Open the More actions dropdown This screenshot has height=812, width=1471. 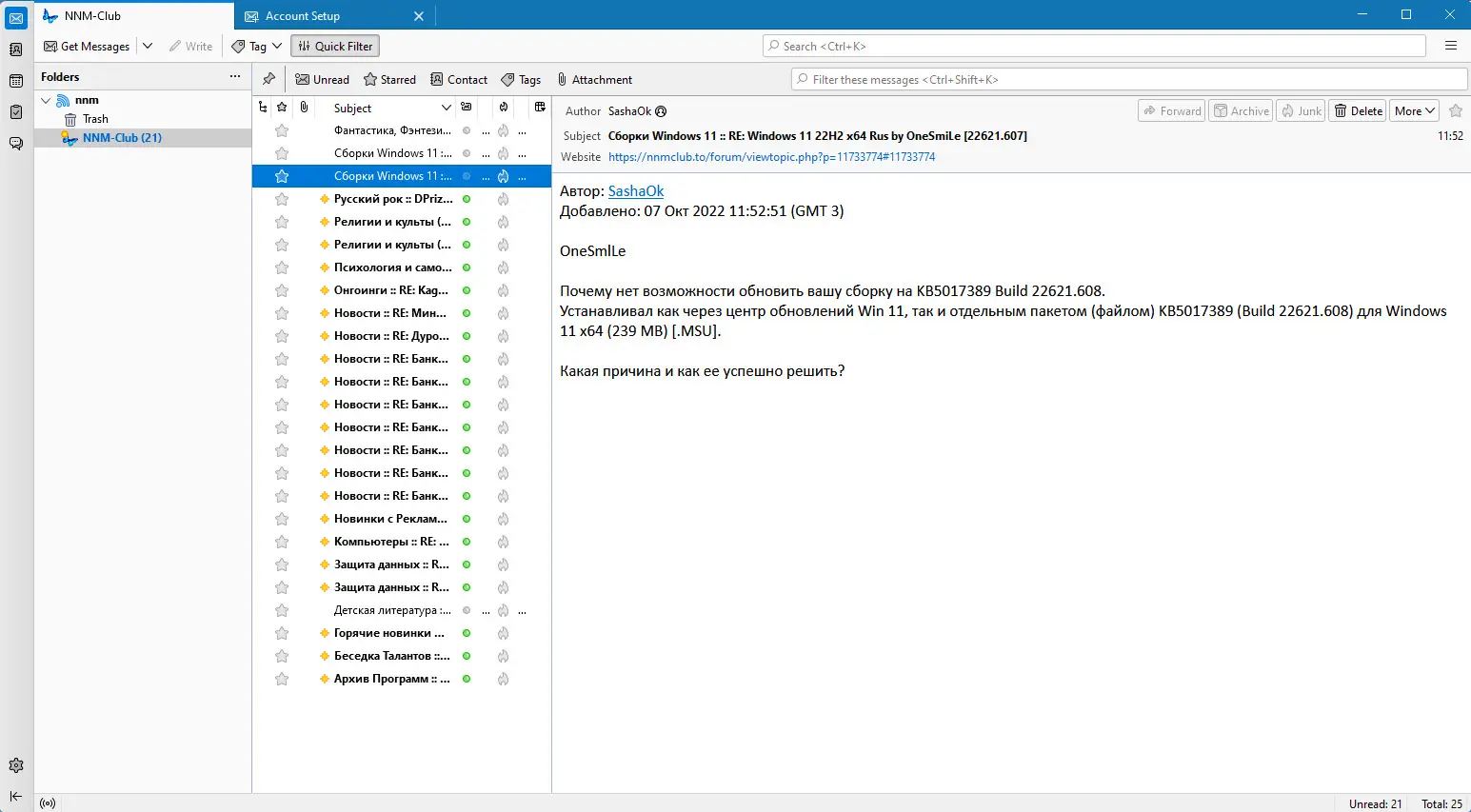point(1415,111)
